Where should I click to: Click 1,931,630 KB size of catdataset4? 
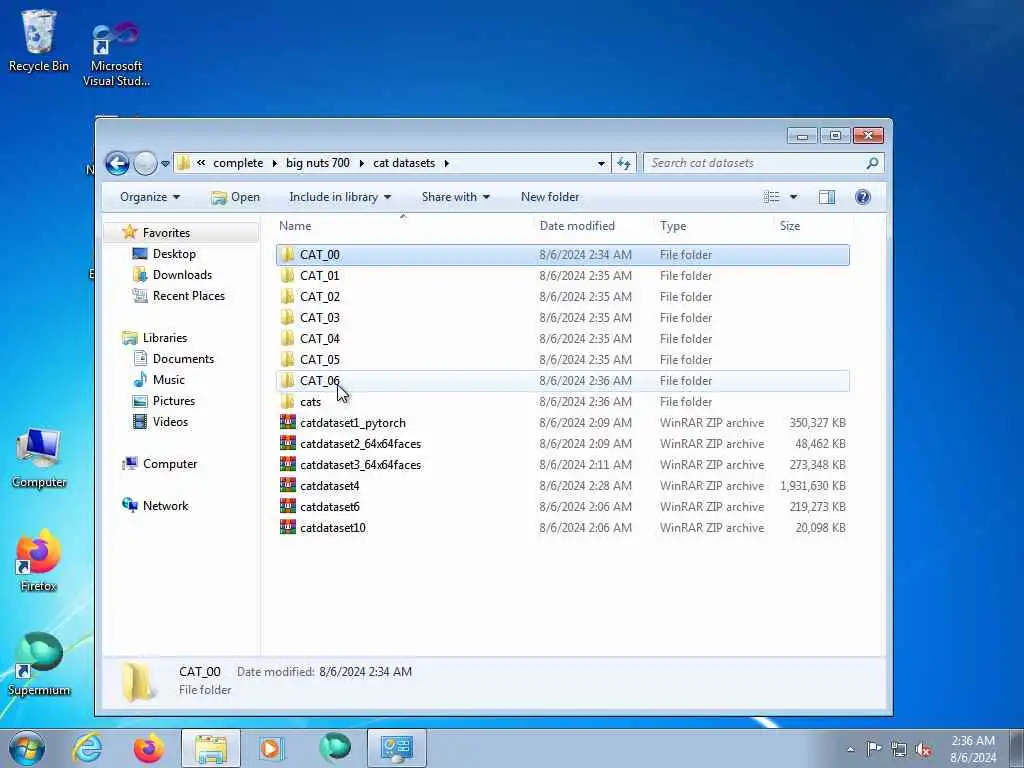coord(812,485)
